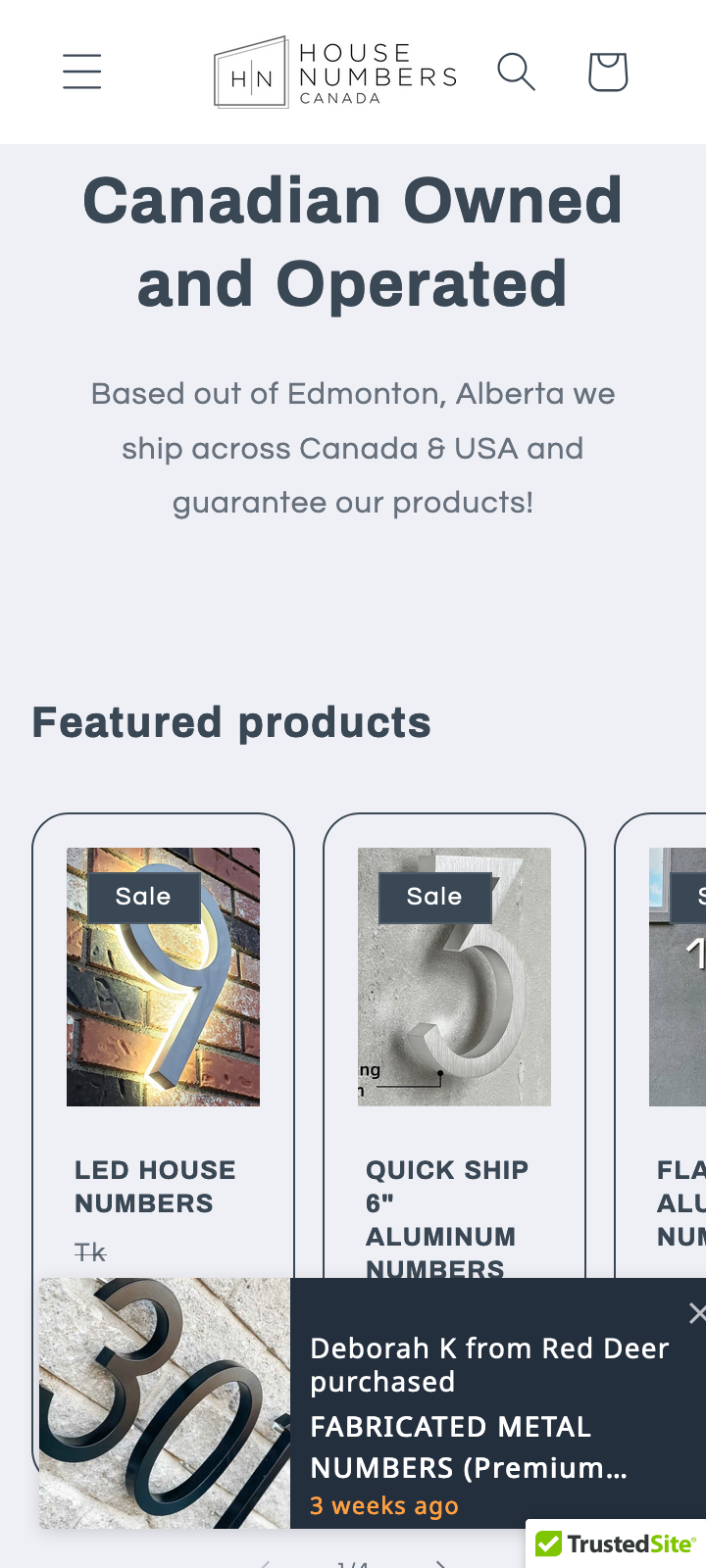Click the Featured products heading
Image resolution: width=706 pixels, height=1568 pixels.
(231, 723)
